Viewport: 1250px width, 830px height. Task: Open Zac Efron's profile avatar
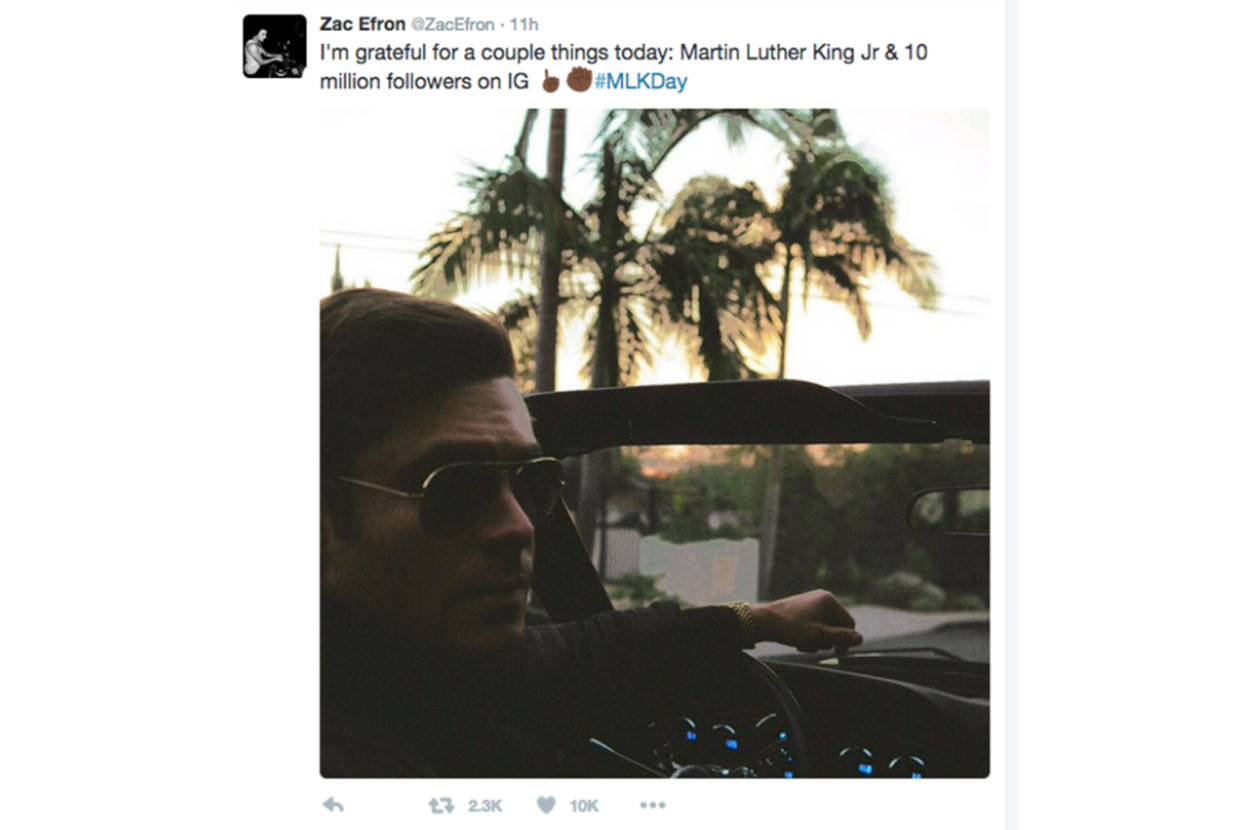pos(275,46)
